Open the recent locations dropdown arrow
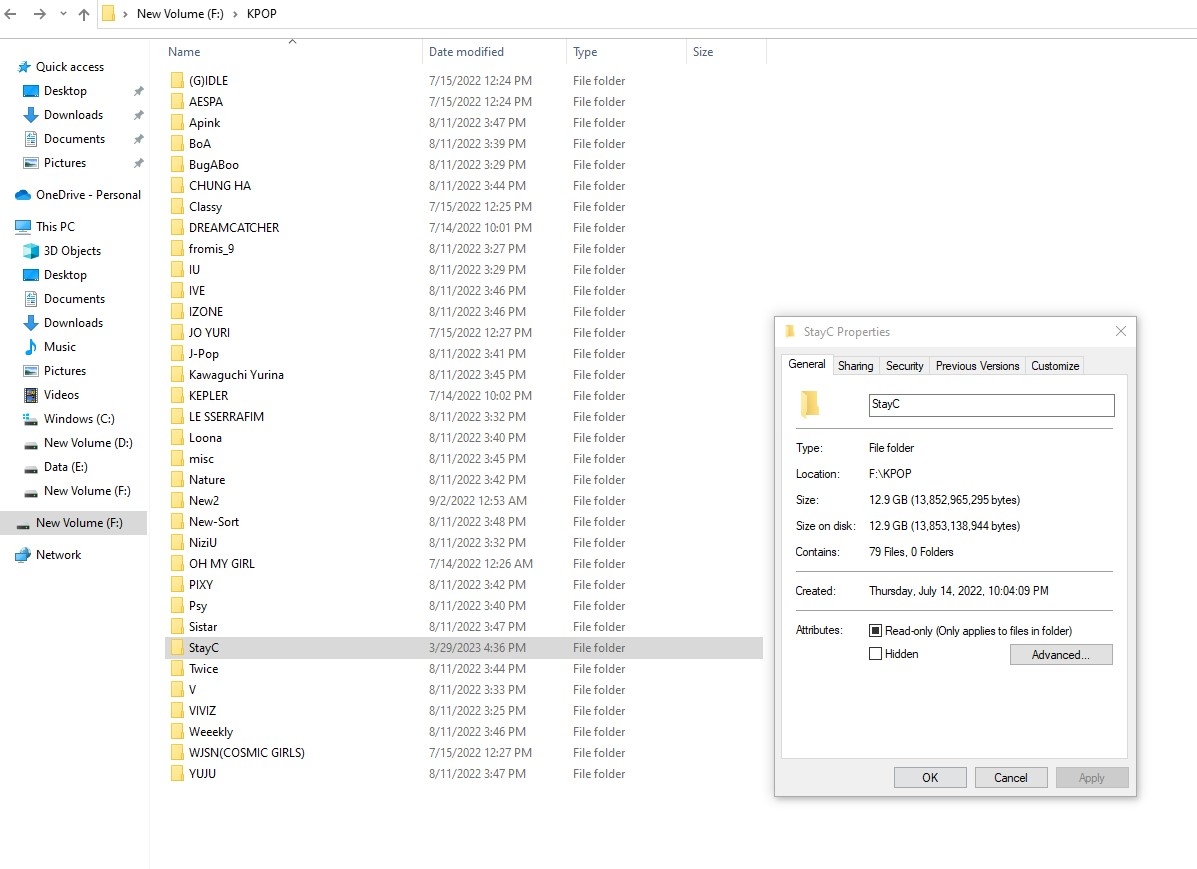The height and width of the screenshot is (869, 1197). (x=63, y=14)
